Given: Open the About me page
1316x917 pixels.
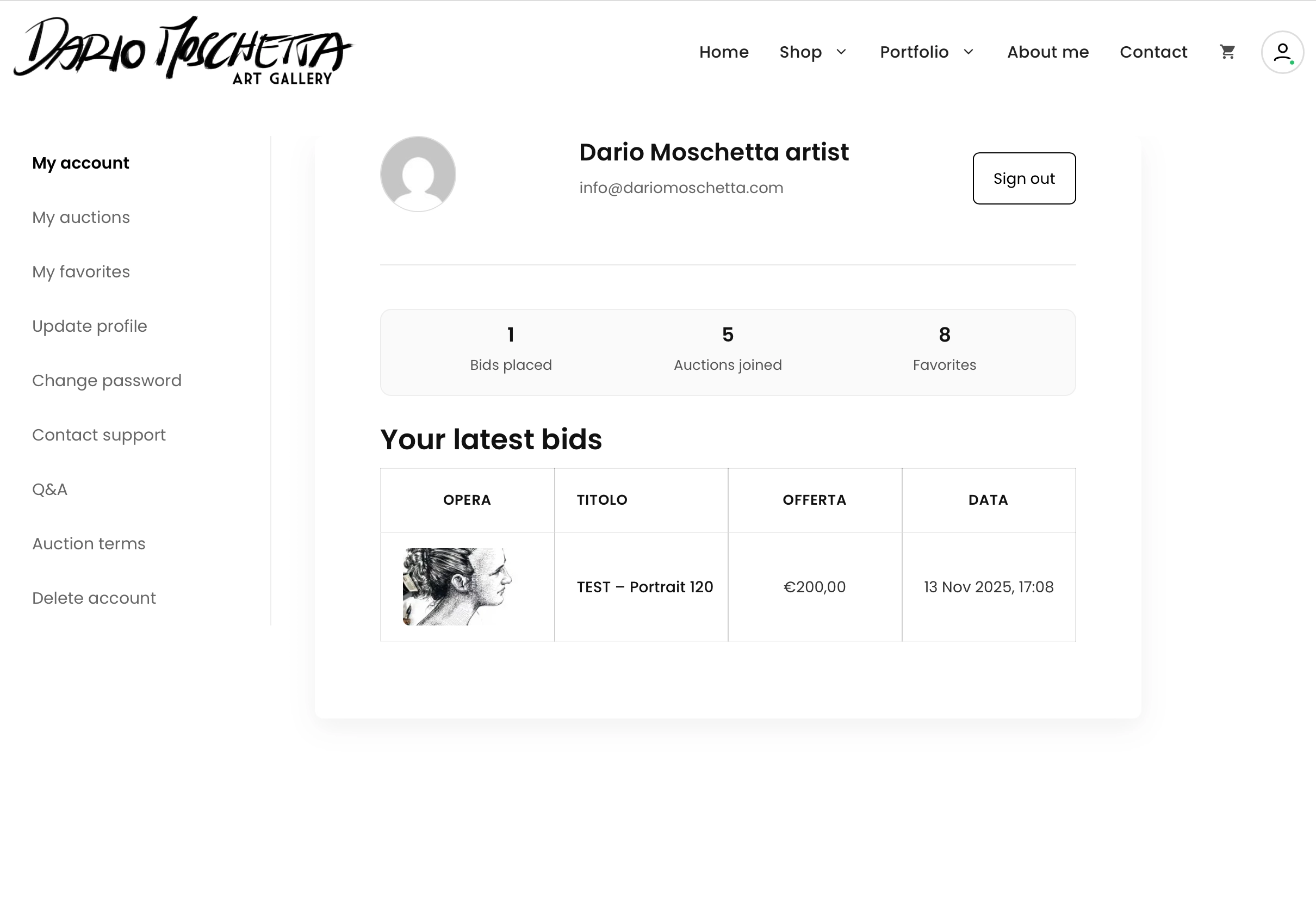Looking at the screenshot, I should click(1048, 52).
